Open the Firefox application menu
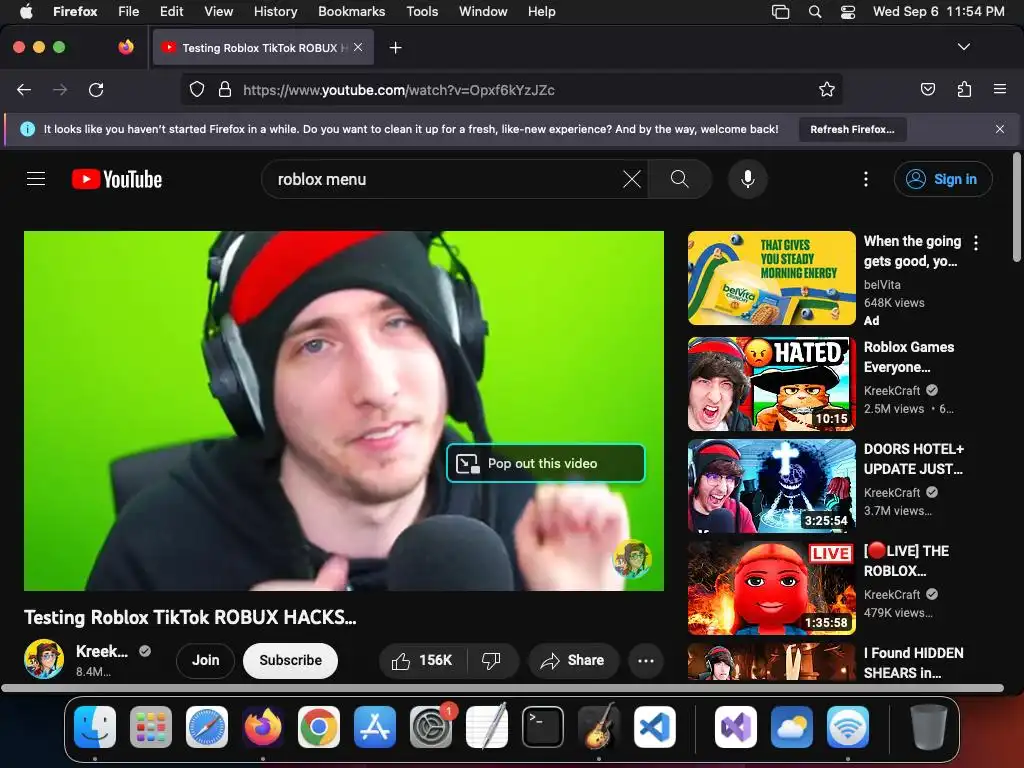The image size is (1024, 768). click(x=1000, y=89)
